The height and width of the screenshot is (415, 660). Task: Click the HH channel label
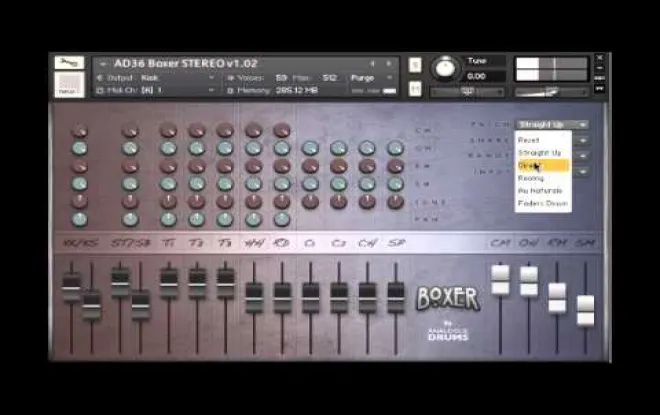[x=254, y=243]
